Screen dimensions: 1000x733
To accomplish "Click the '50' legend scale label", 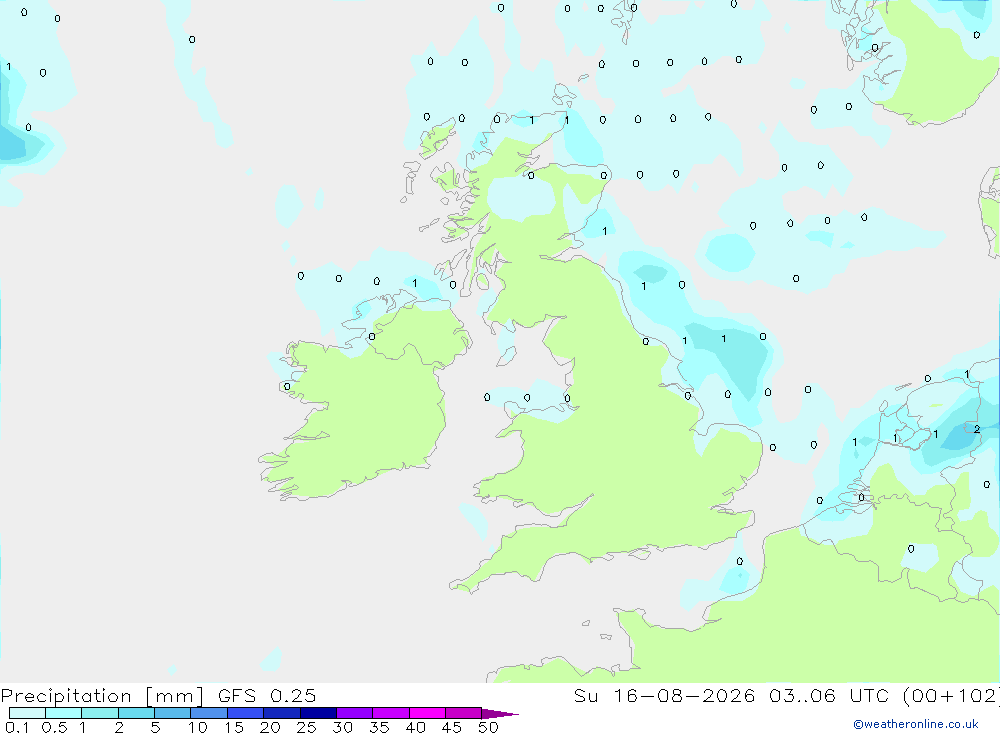I will coord(489,727).
